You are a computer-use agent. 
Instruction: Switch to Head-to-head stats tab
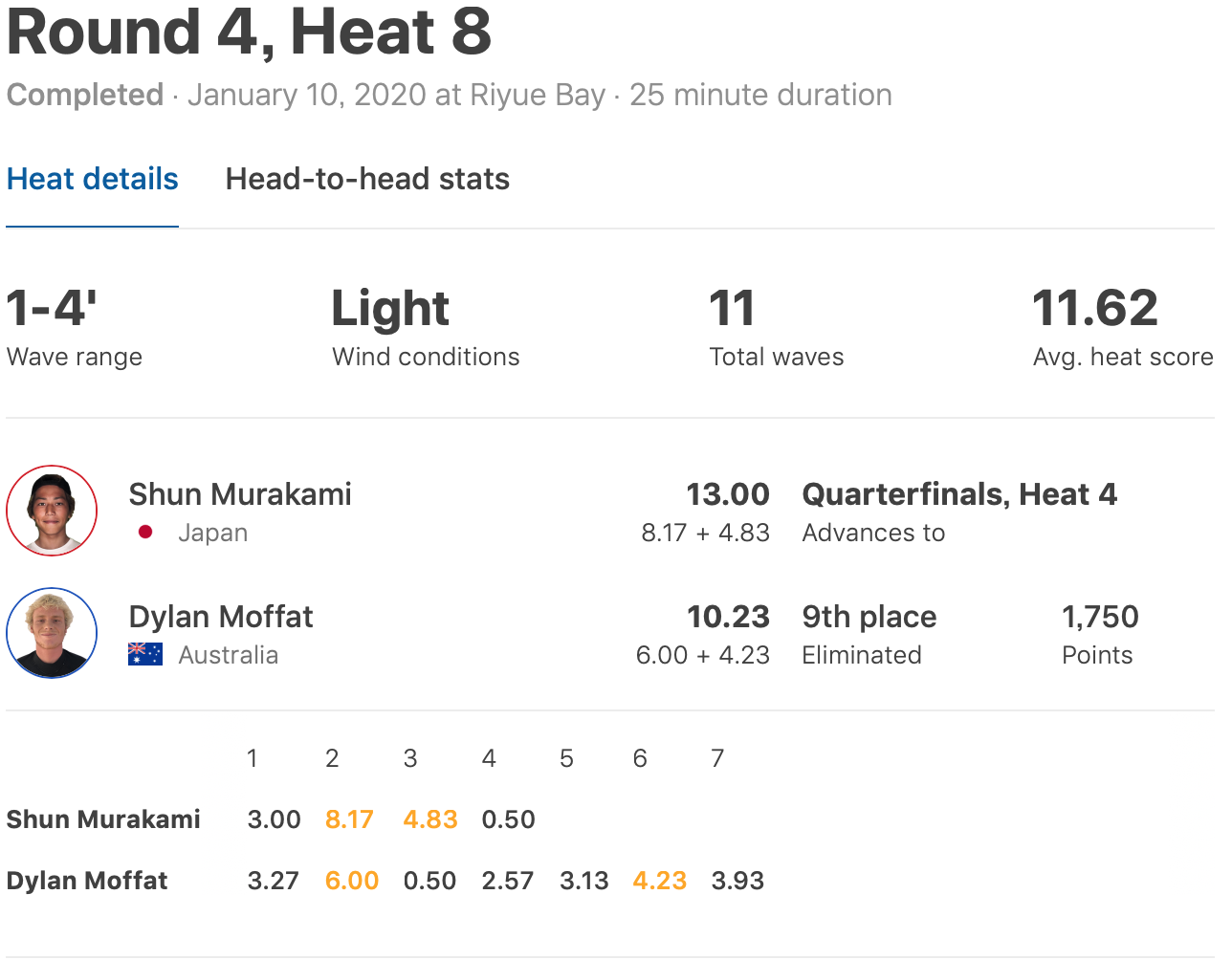(367, 179)
